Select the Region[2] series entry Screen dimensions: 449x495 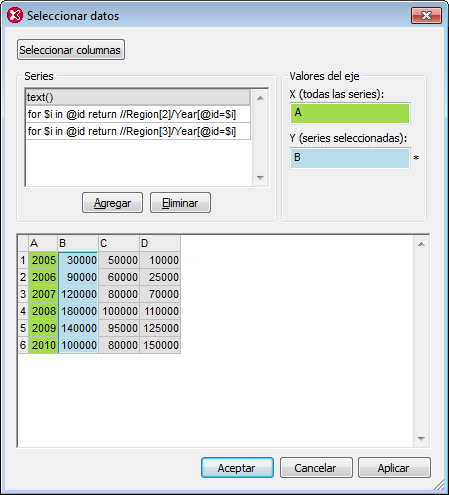[x=138, y=114]
